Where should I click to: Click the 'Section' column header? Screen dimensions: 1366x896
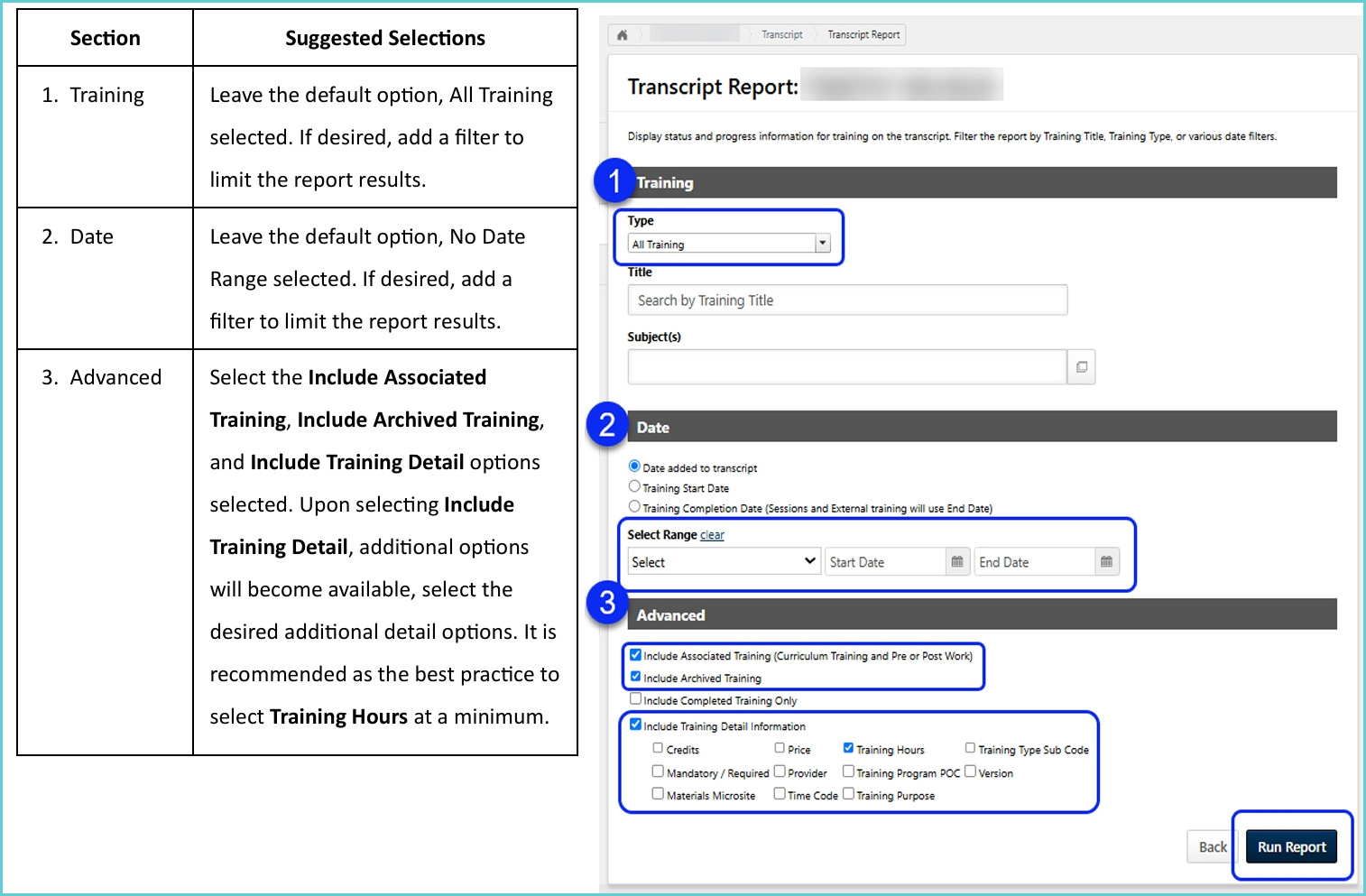click(105, 38)
